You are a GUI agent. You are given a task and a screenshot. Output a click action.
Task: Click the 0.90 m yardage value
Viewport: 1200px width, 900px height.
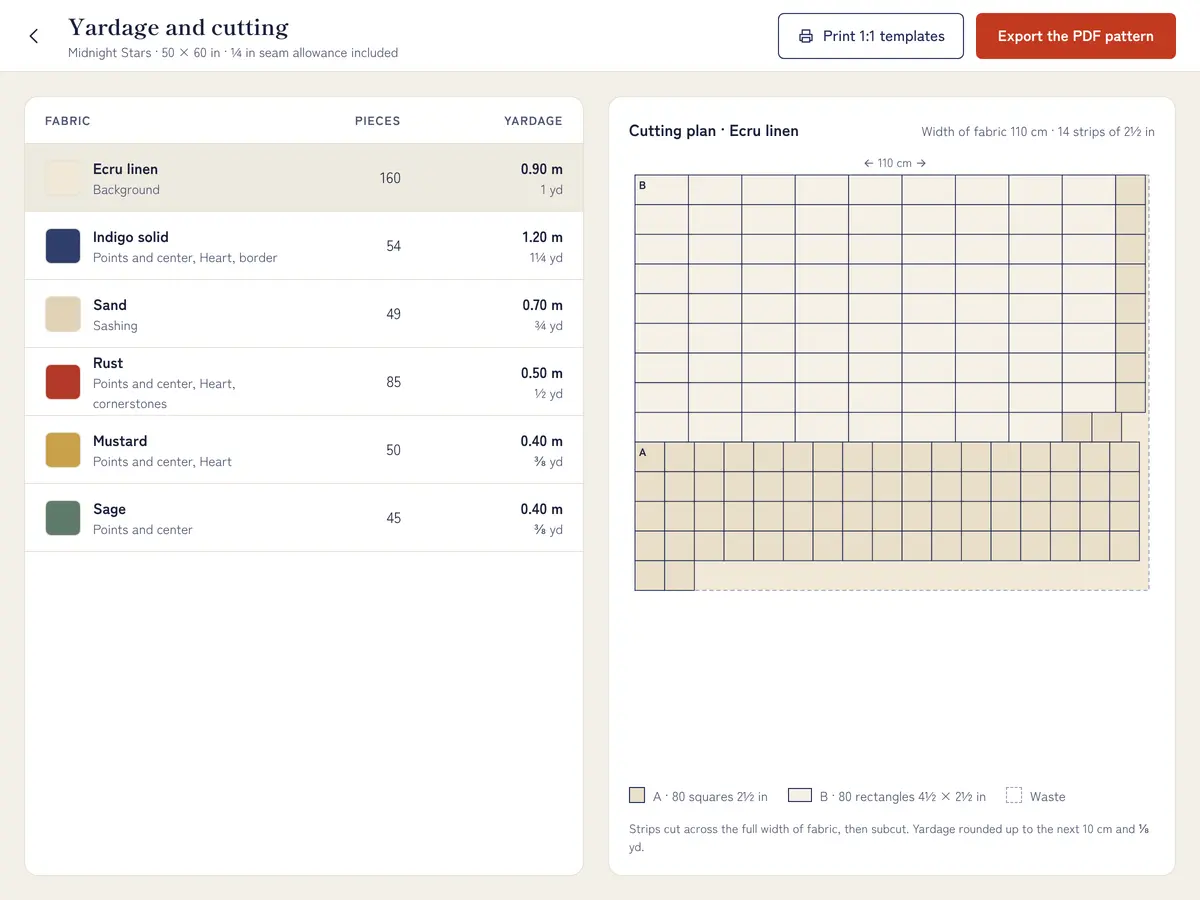(541, 169)
